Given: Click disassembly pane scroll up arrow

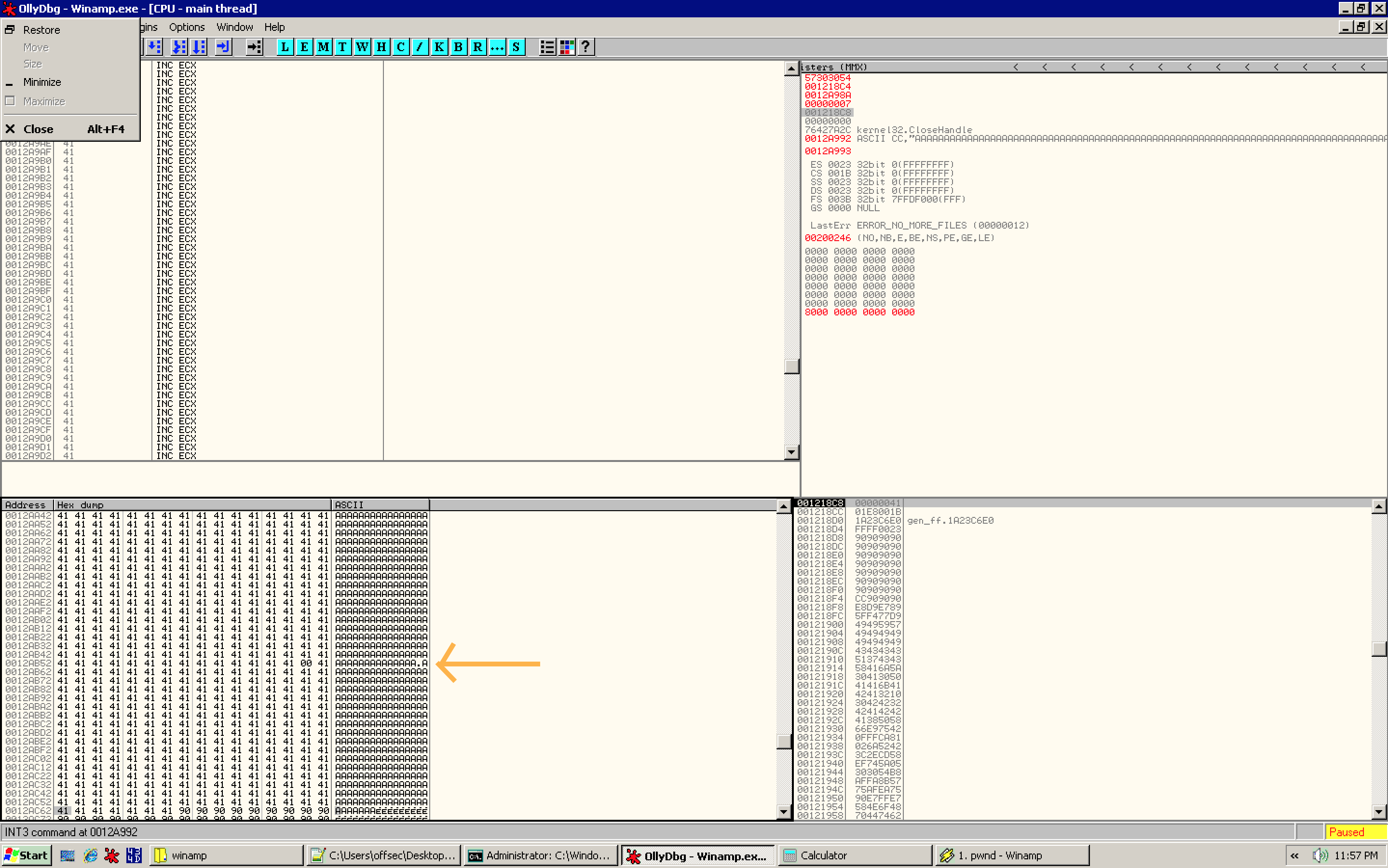Looking at the screenshot, I should (x=791, y=68).
